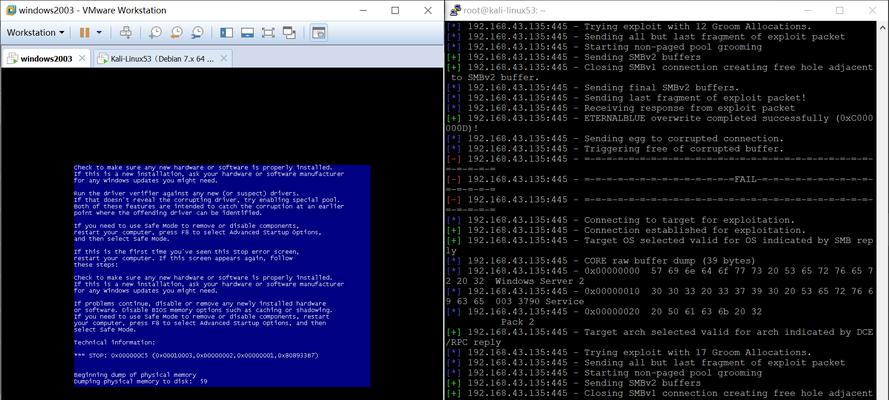Switch to the windows2003 tab
This screenshot has width=889, height=400.
pos(46,58)
